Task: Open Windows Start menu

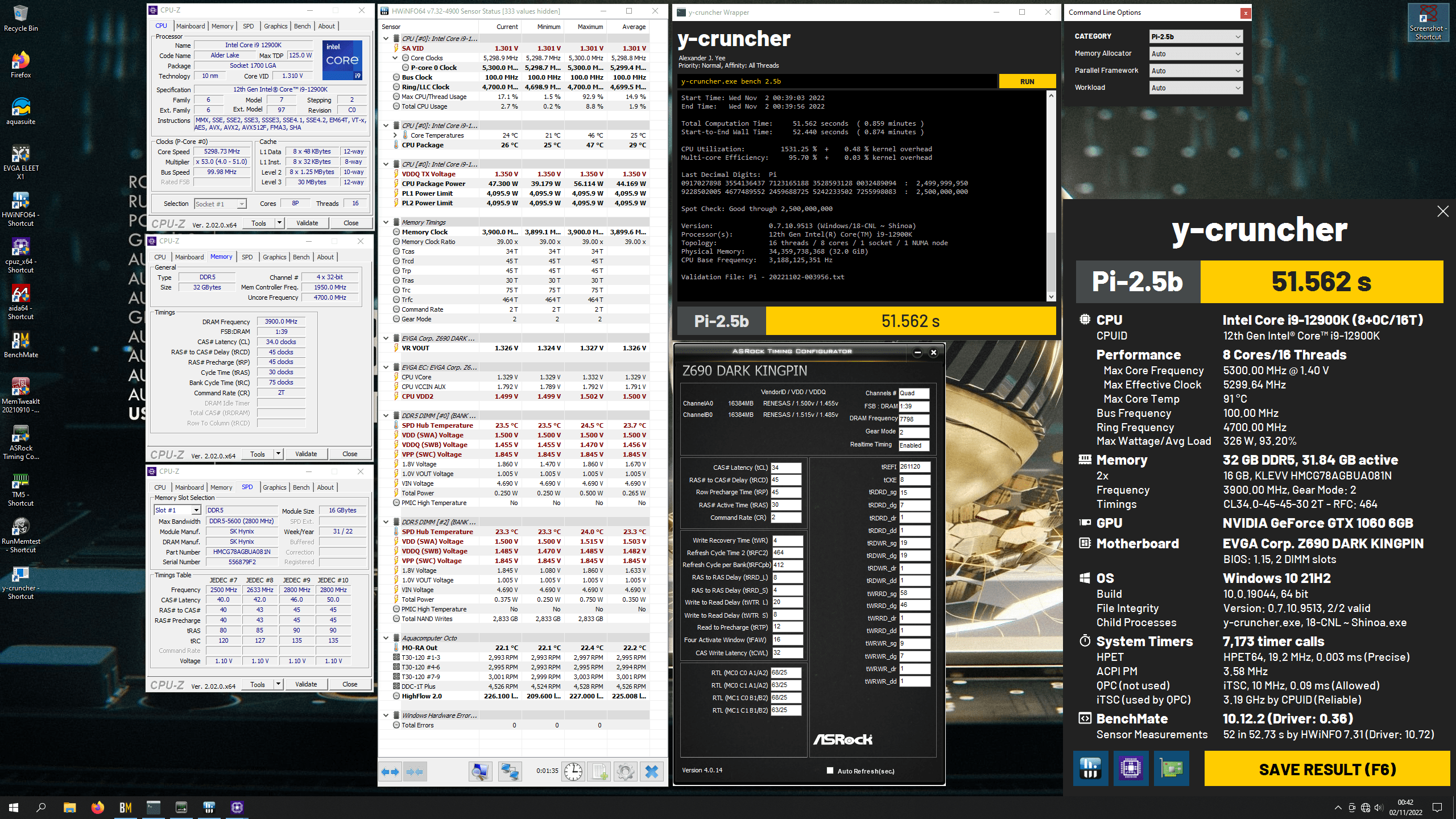Action: pyautogui.click(x=14, y=808)
